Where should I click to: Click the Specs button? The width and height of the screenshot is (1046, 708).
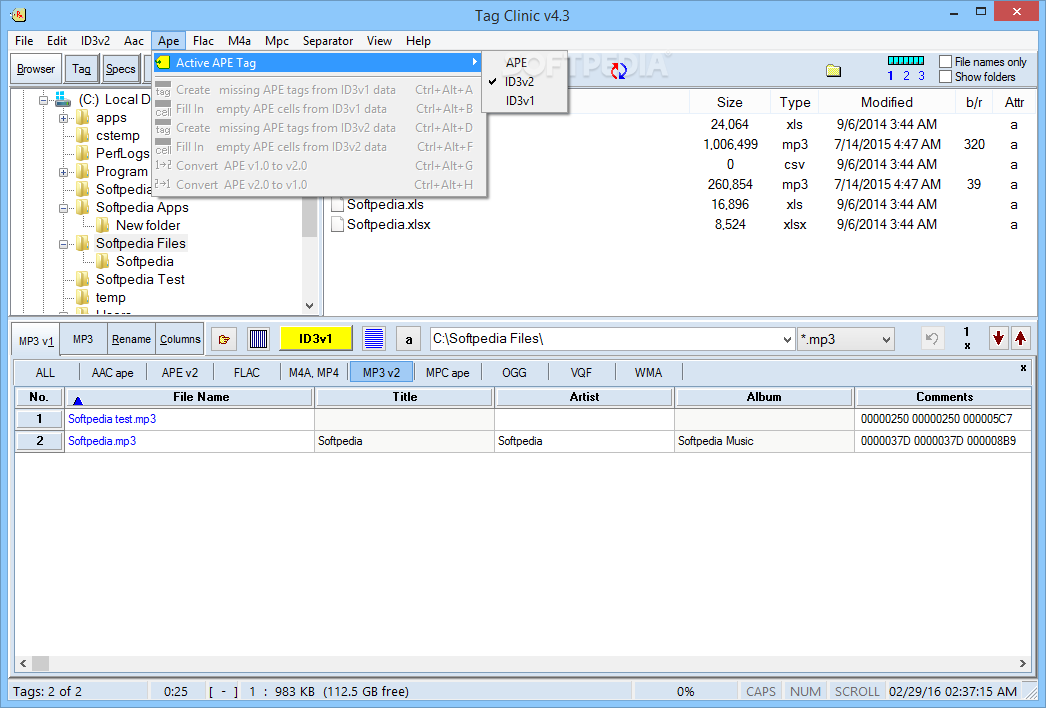121,69
